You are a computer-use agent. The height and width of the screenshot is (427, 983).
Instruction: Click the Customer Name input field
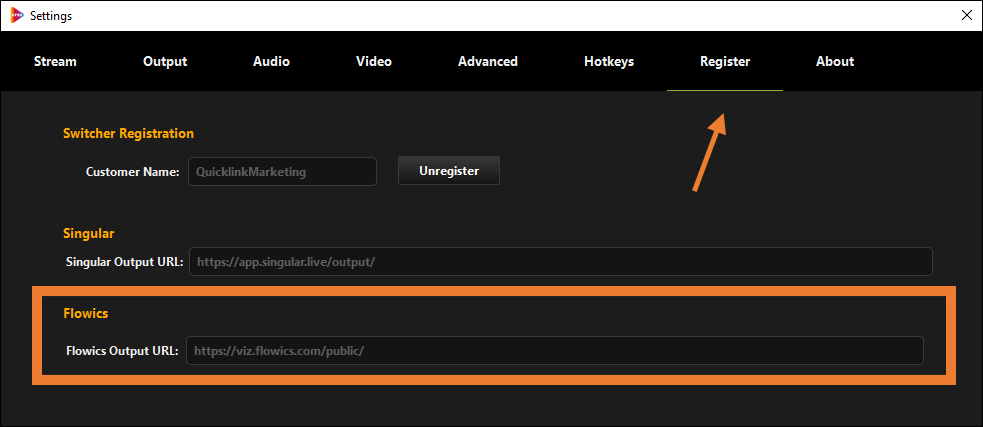[x=282, y=171]
